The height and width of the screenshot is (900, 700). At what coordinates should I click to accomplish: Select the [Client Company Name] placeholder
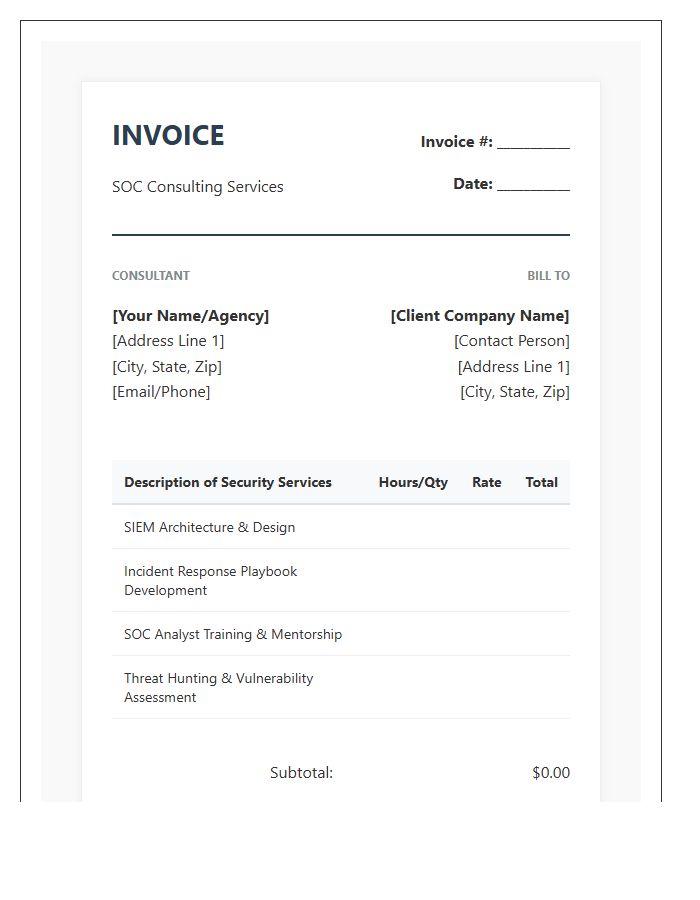point(480,316)
